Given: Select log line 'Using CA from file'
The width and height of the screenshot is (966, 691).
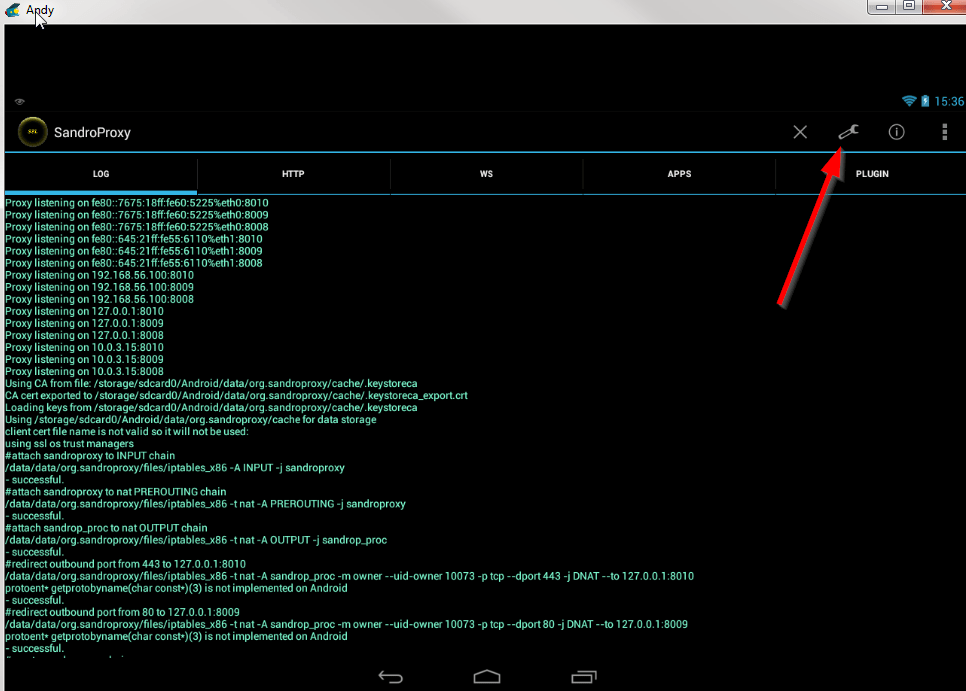Looking at the screenshot, I should [211, 384].
